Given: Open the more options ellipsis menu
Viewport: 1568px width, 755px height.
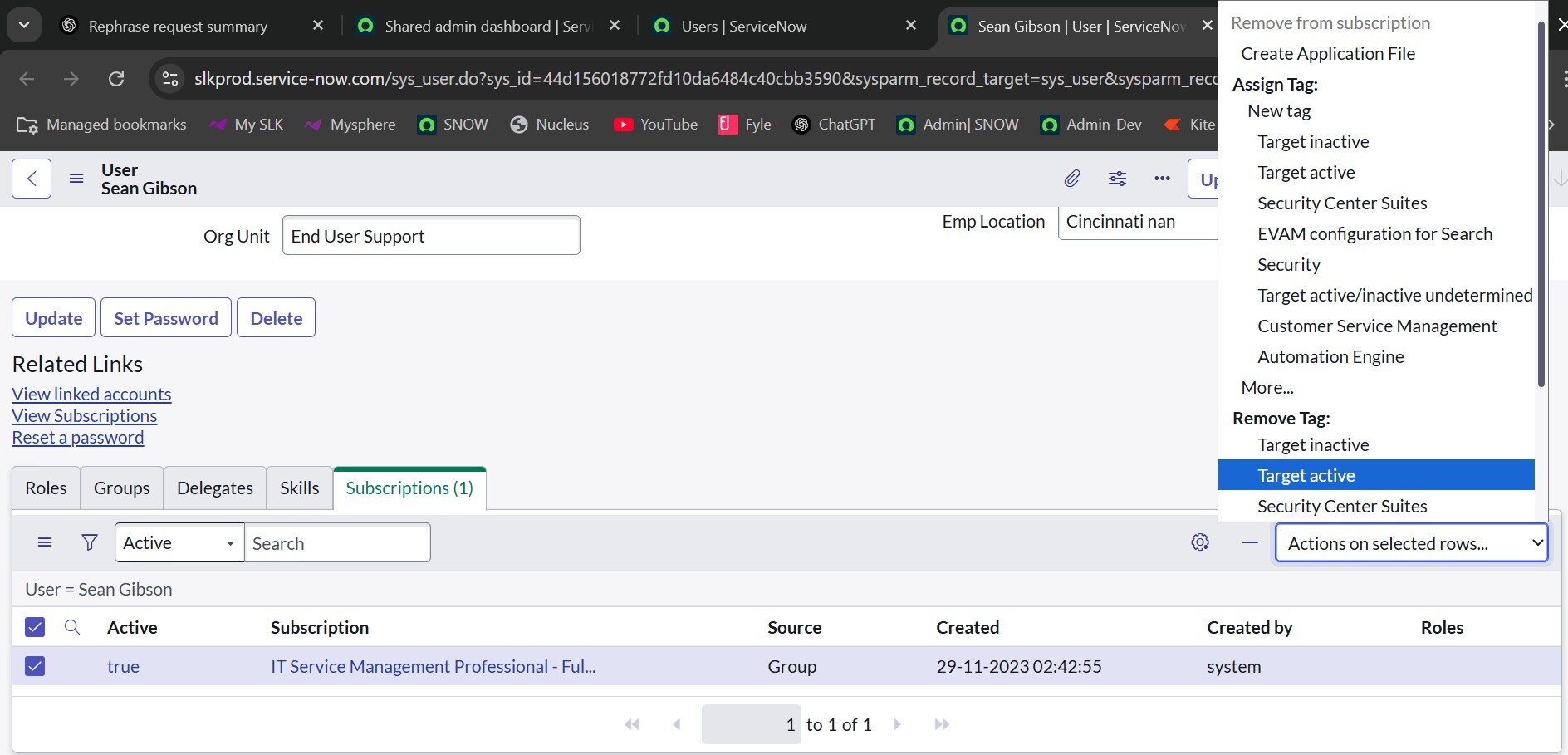Looking at the screenshot, I should (x=1162, y=179).
